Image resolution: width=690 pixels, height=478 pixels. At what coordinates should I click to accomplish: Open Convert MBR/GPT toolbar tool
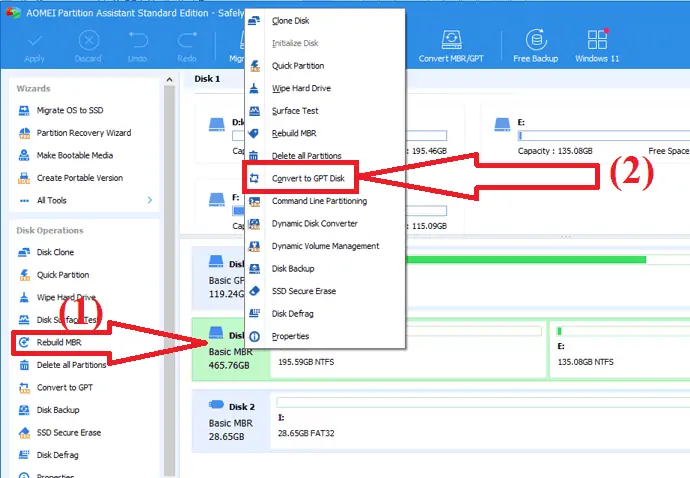(x=451, y=47)
